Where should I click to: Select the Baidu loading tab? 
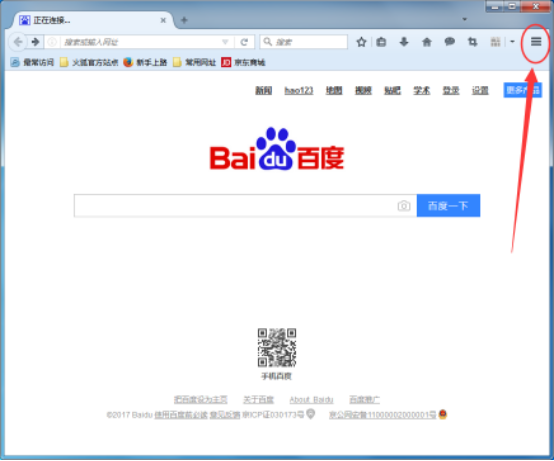click(92, 20)
